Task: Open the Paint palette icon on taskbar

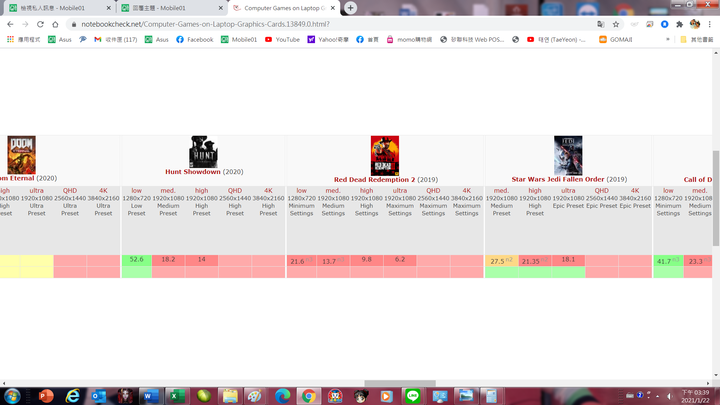Action: (255, 396)
